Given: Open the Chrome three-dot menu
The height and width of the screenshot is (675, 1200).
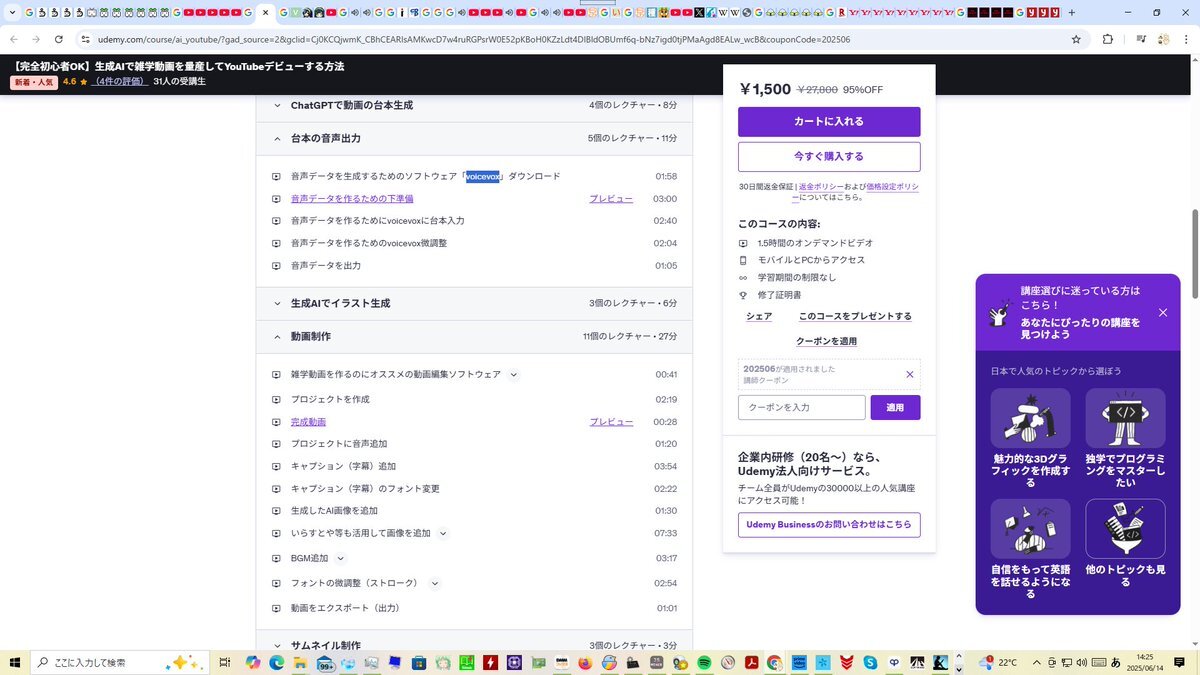Looking at the screenshot, I should point(1186,39).
